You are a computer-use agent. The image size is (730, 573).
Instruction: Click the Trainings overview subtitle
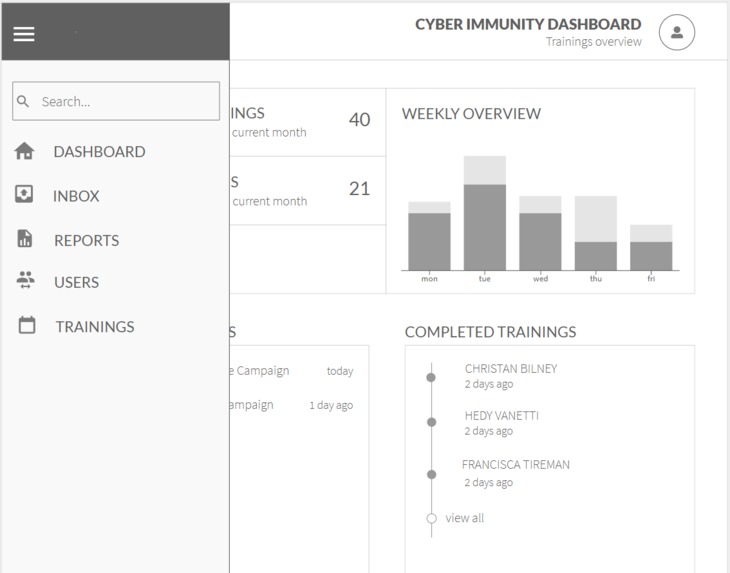pos(594,41)
